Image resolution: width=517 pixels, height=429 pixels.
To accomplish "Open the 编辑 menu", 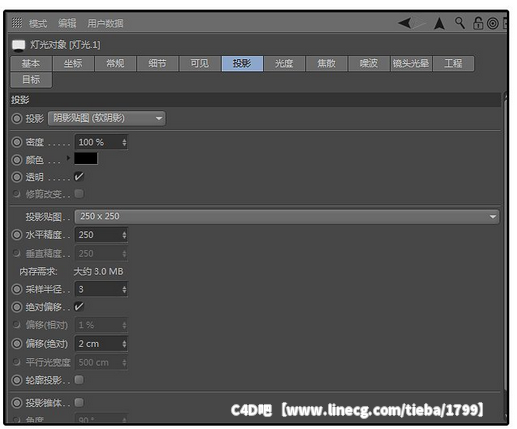I will (67, 23).
